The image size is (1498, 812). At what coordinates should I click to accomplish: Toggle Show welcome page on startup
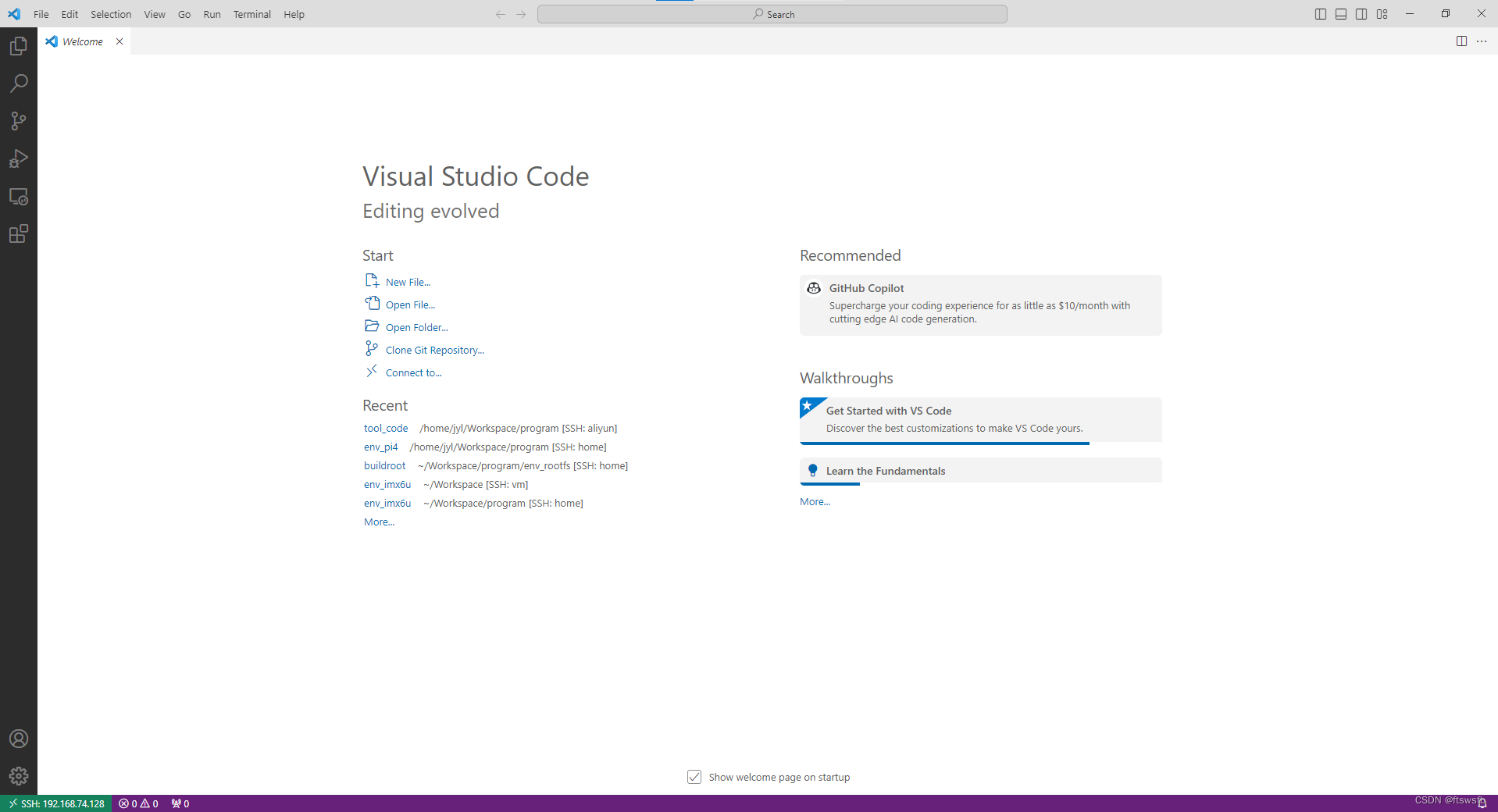click(694, 777)
